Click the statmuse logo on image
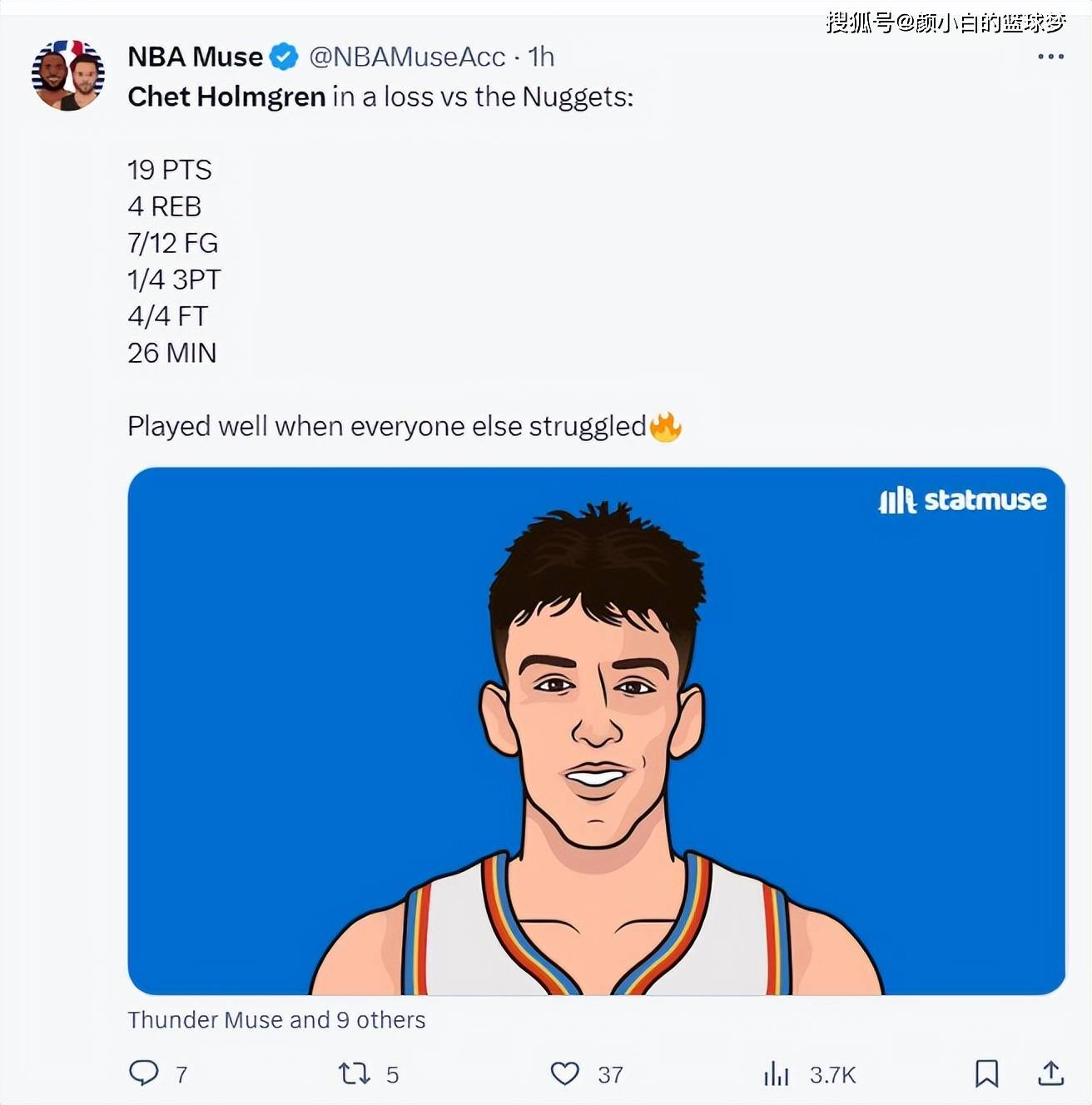Viewport: 1092px width, 1105px height. [962, 500]
